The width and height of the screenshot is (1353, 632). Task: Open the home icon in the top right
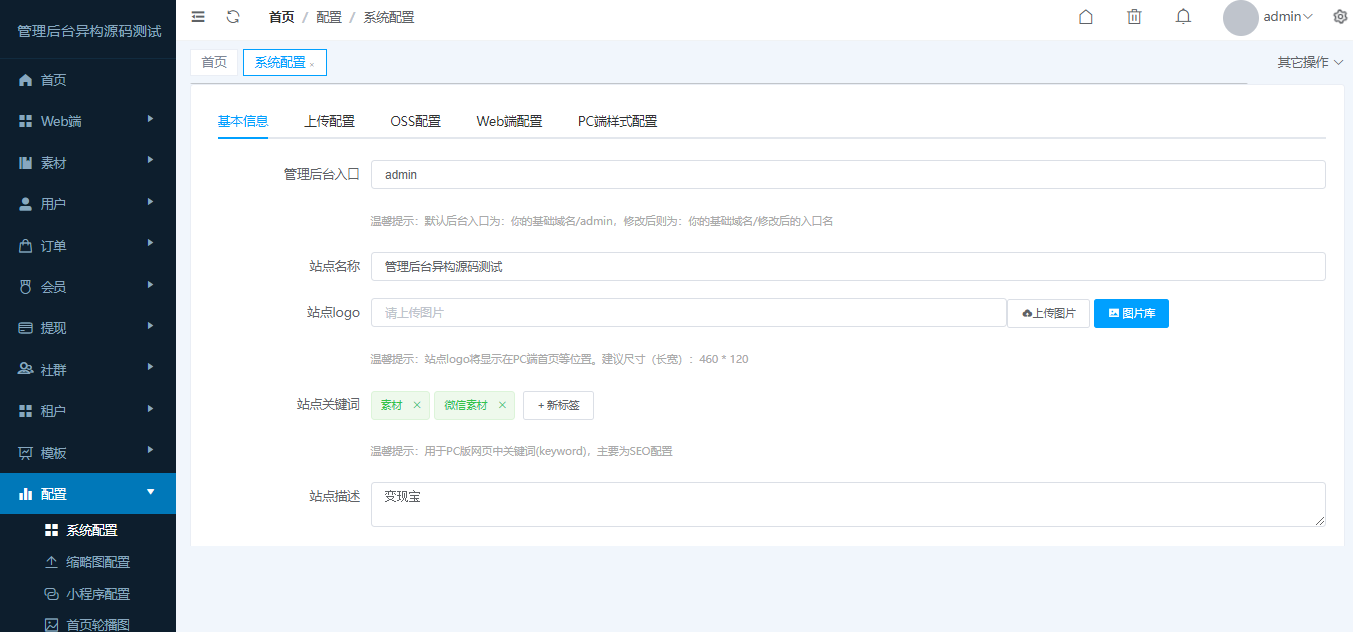click(1085, 16)
